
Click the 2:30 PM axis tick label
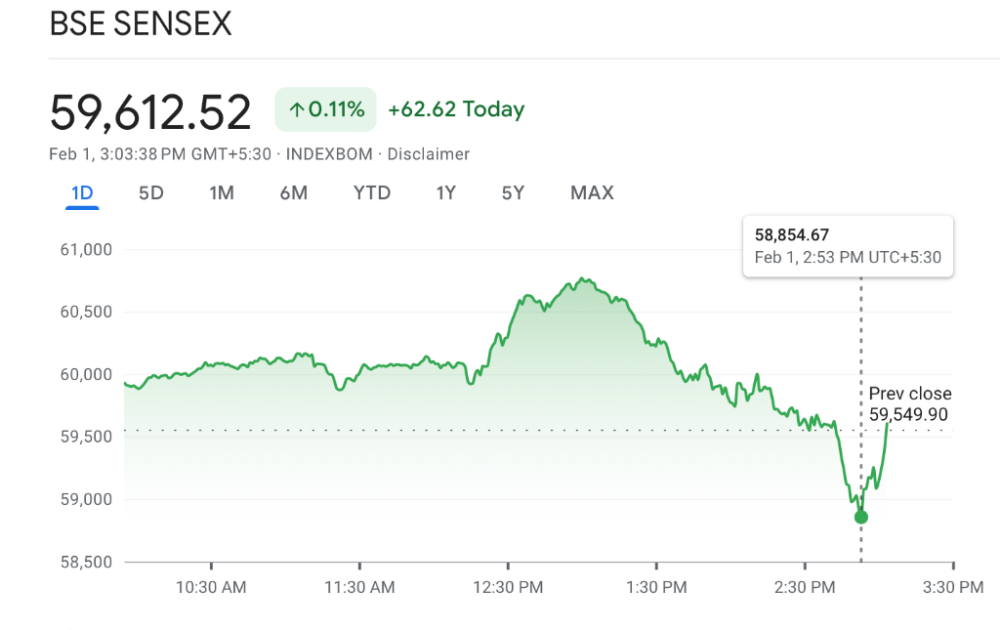pyautogui.click(x=805, y=587)
